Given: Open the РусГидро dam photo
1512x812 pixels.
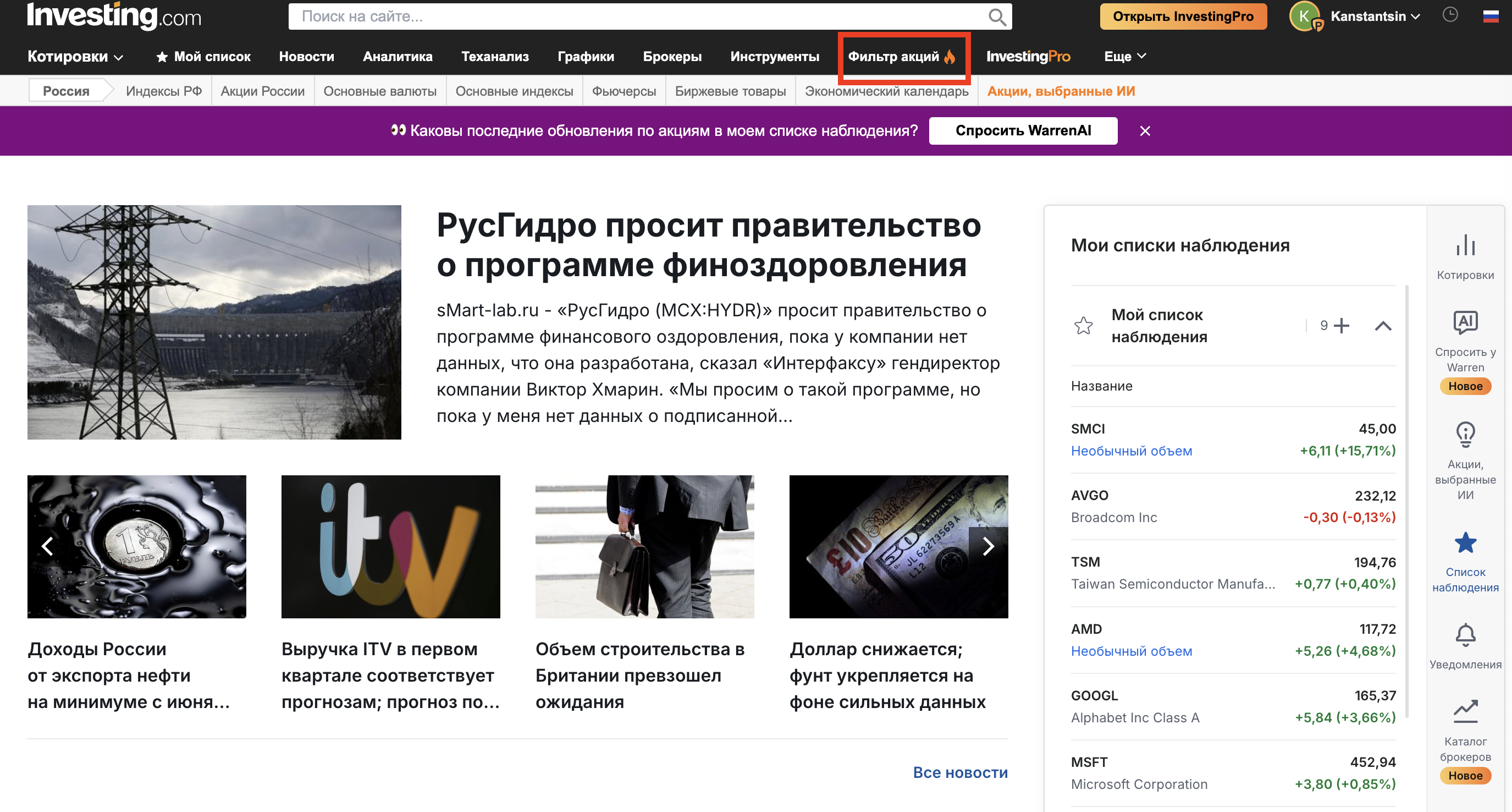Looking at the screenshot, I should point(214,322).
